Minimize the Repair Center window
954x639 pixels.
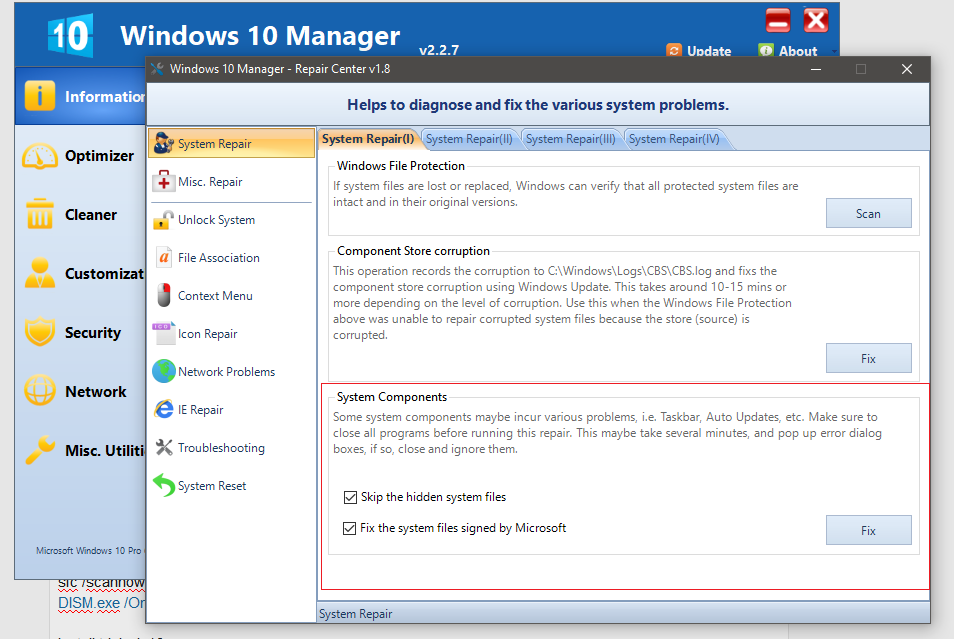pyautogui.click(x=816, y=69)
